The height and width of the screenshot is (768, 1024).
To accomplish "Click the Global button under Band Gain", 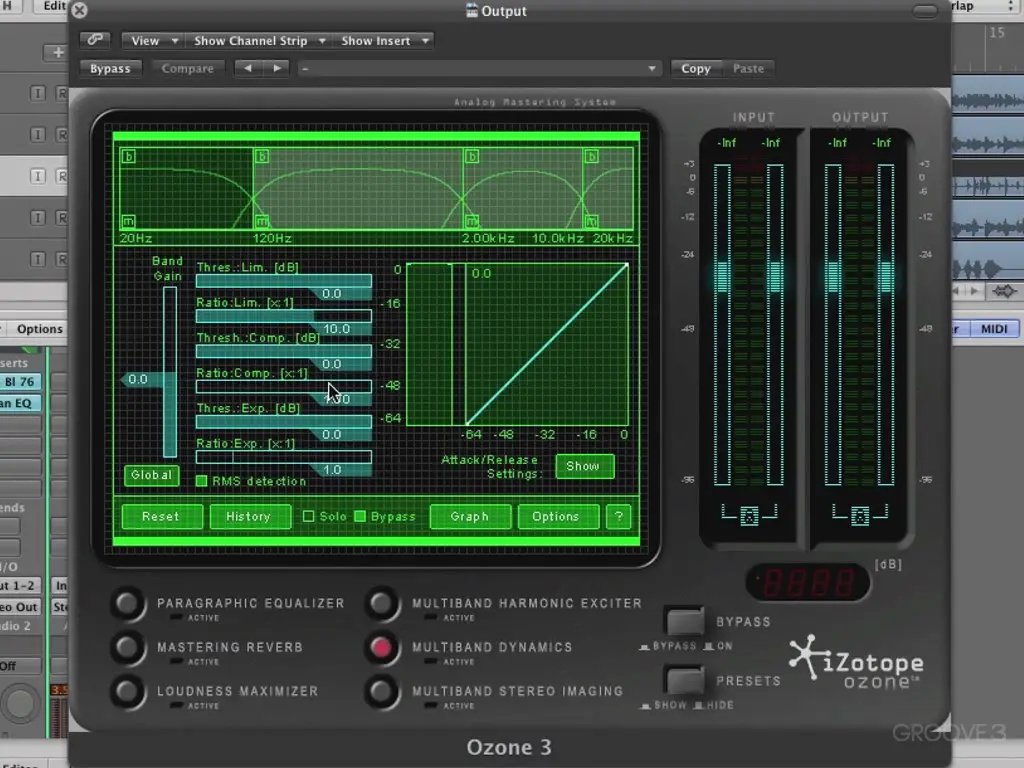I will [x=151, y=475].
